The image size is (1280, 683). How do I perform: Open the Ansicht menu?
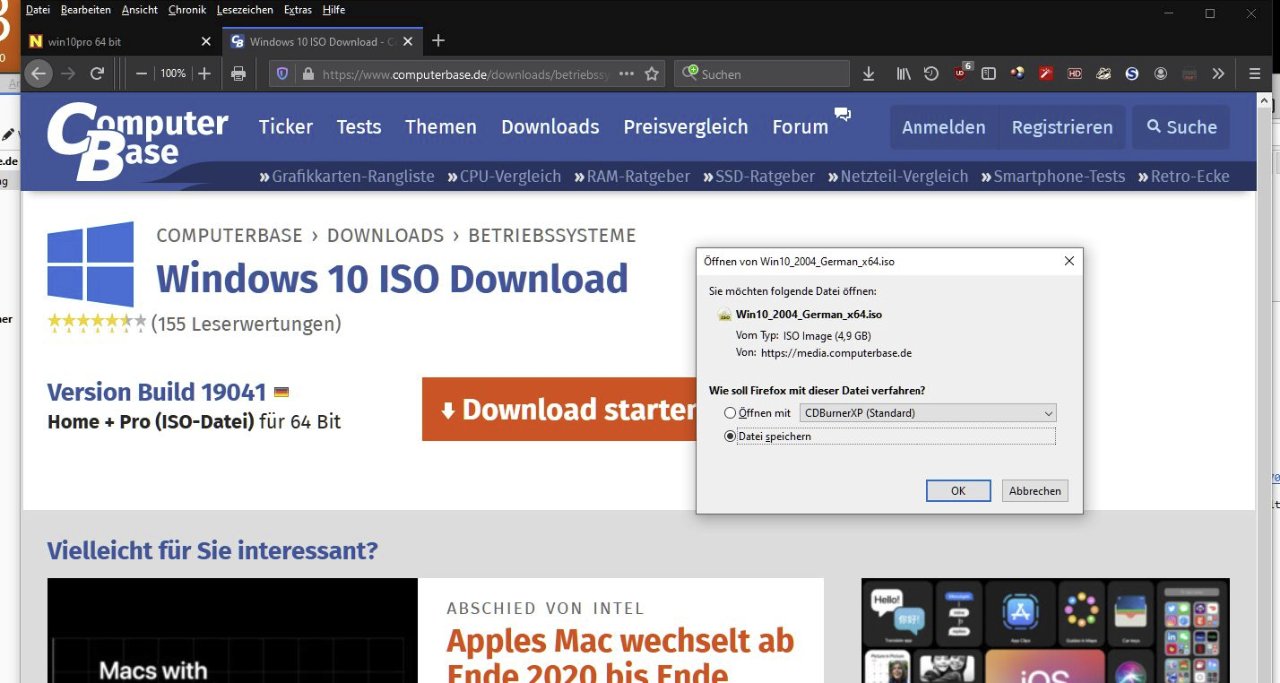140,10
